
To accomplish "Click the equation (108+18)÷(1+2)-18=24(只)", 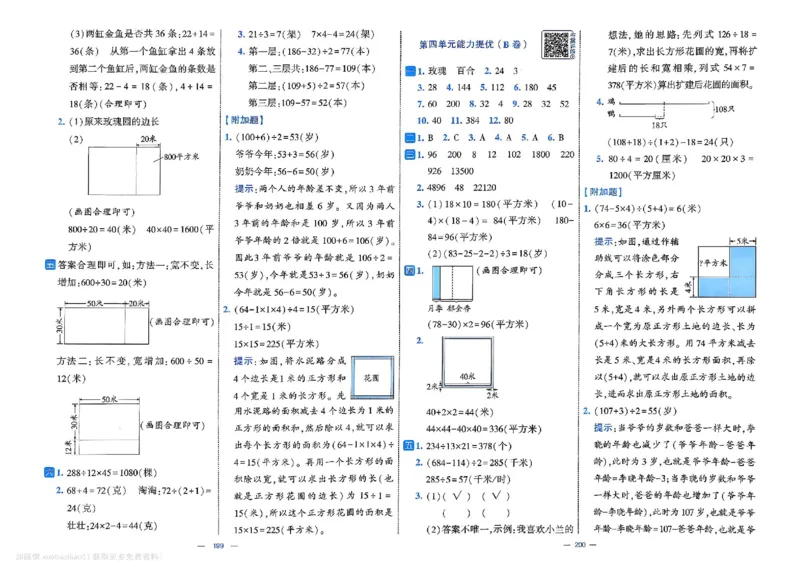I will click(x=670, y=142).
